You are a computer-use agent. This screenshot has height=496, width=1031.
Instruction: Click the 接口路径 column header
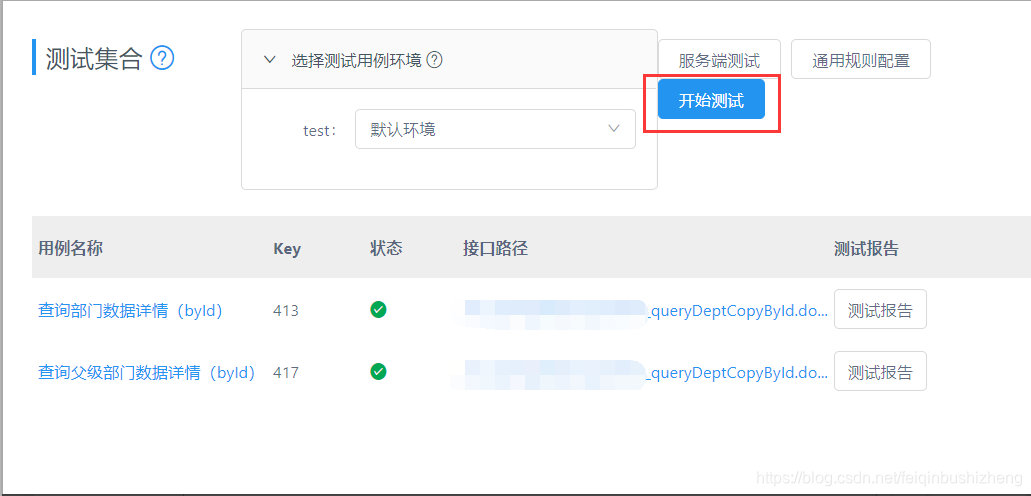click(x=495, y=248)
